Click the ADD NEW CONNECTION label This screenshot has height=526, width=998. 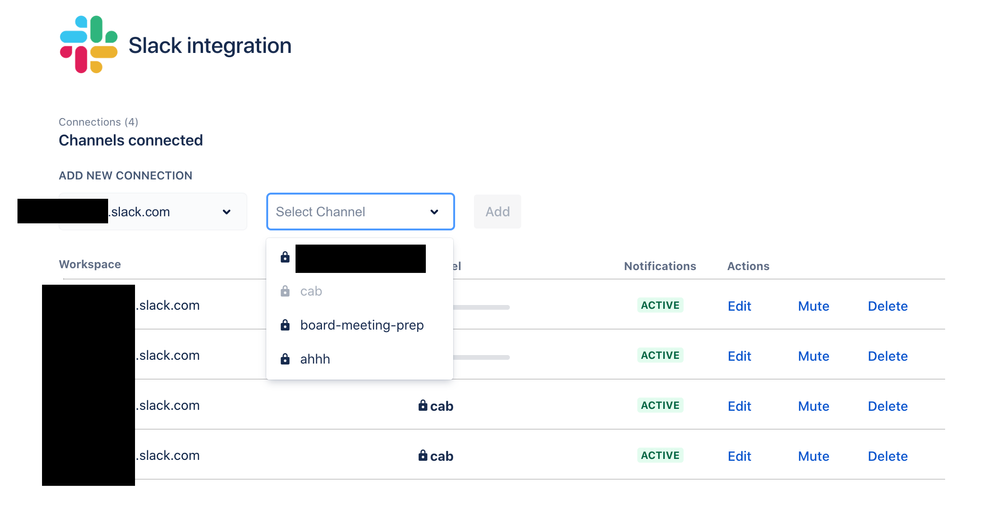(x=125, y=176)
